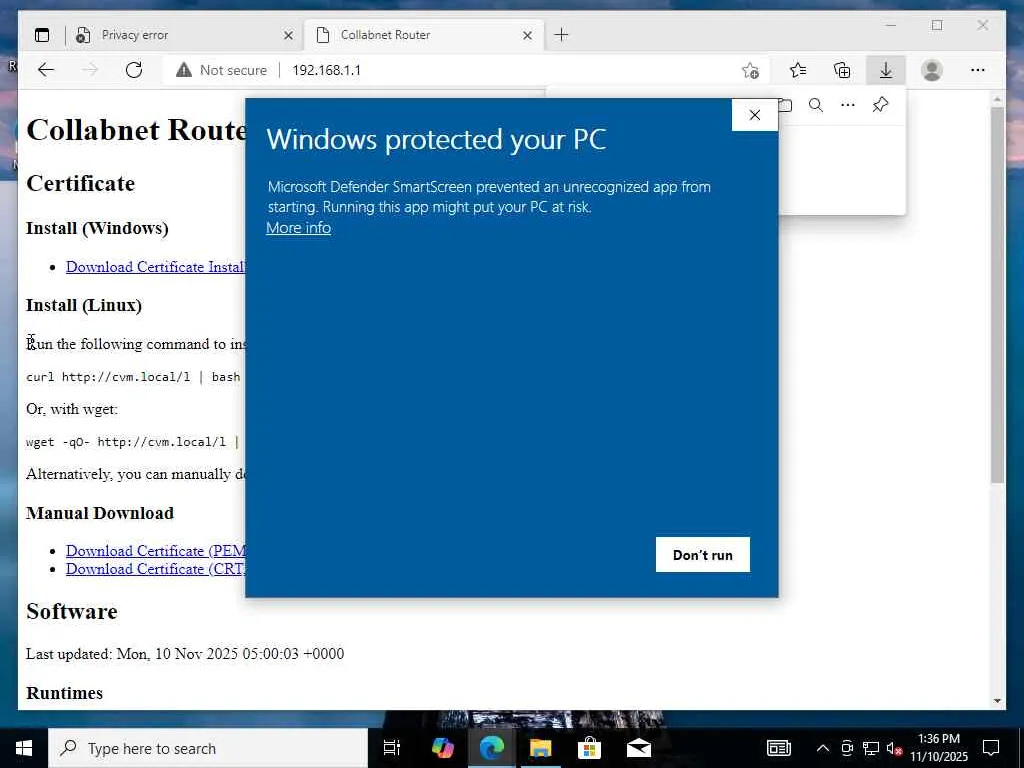The width and height of the screenshot is (1024, 768).
Task: Open more options in Downloads panel
Action: click(848, 105)
